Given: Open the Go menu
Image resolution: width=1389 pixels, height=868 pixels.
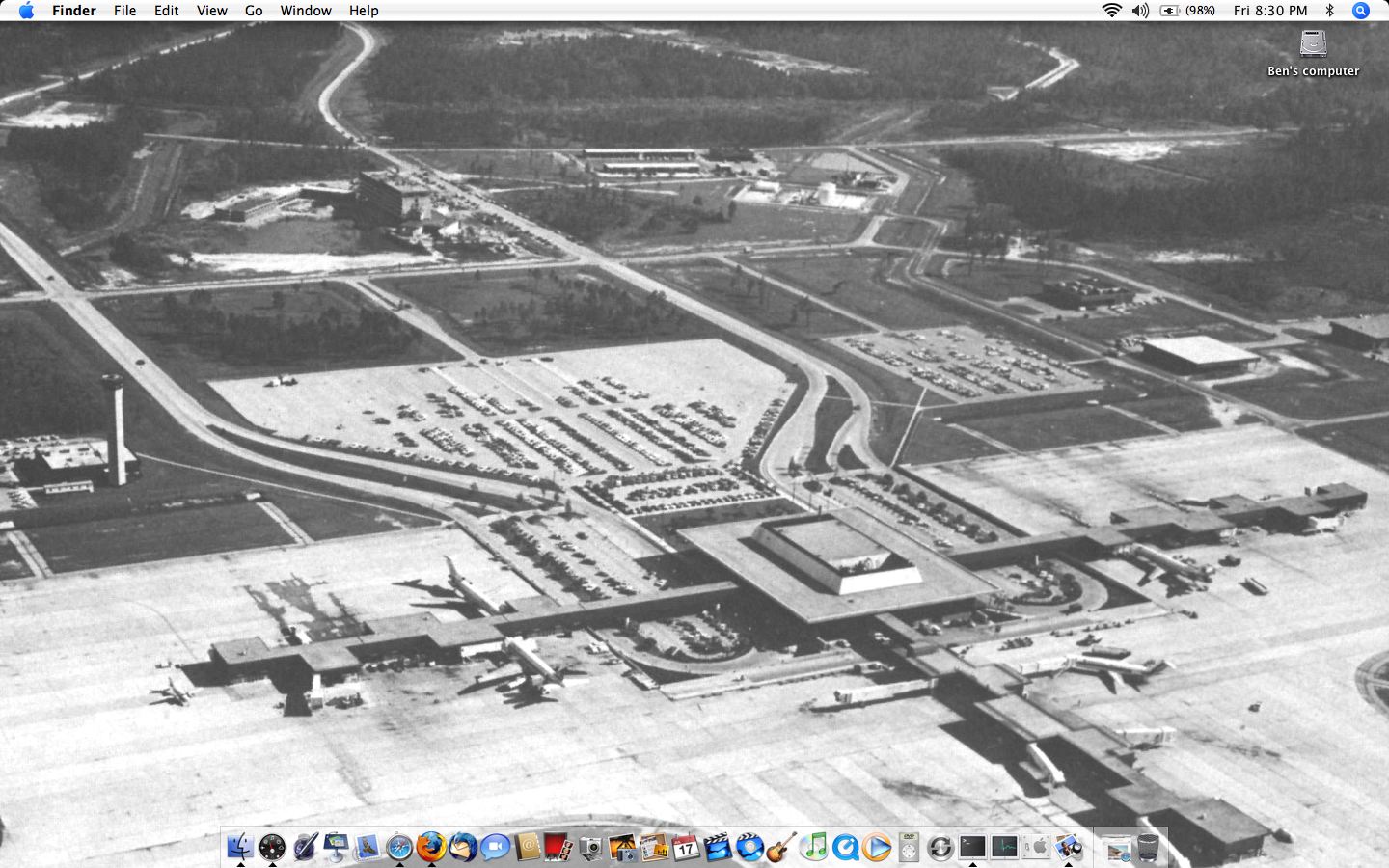Looking at the screenshot, I should [x=254, y=11].
